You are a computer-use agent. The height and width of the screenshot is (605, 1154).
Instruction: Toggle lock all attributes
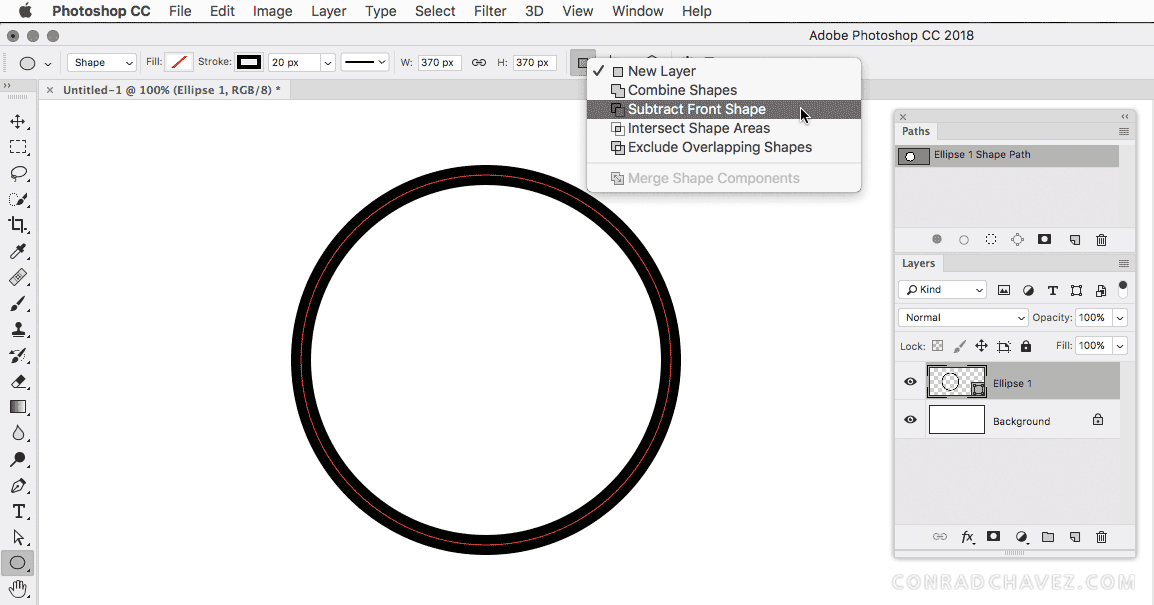tap(1026, 345)
